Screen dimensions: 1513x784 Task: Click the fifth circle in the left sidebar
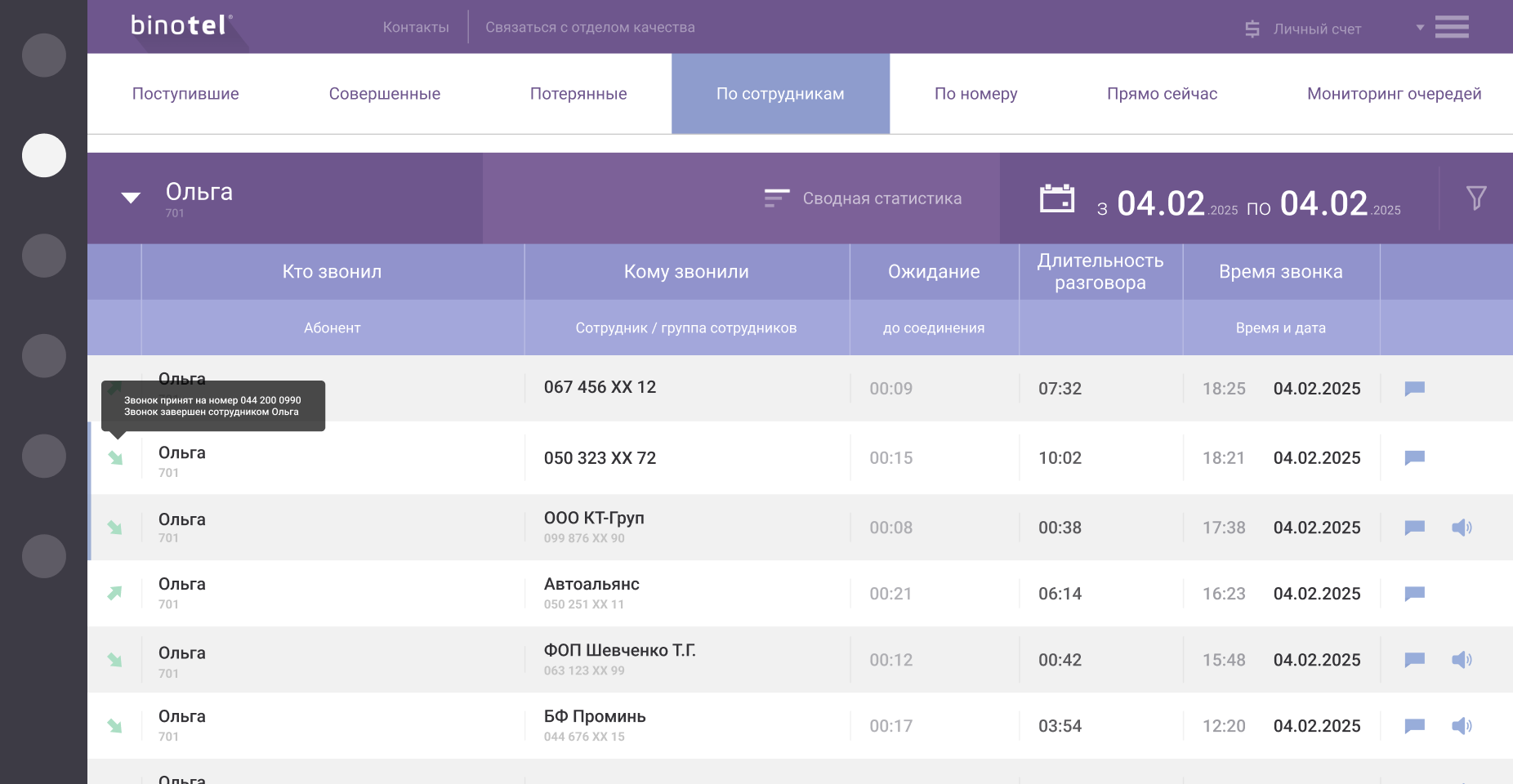tap(44, 456)
